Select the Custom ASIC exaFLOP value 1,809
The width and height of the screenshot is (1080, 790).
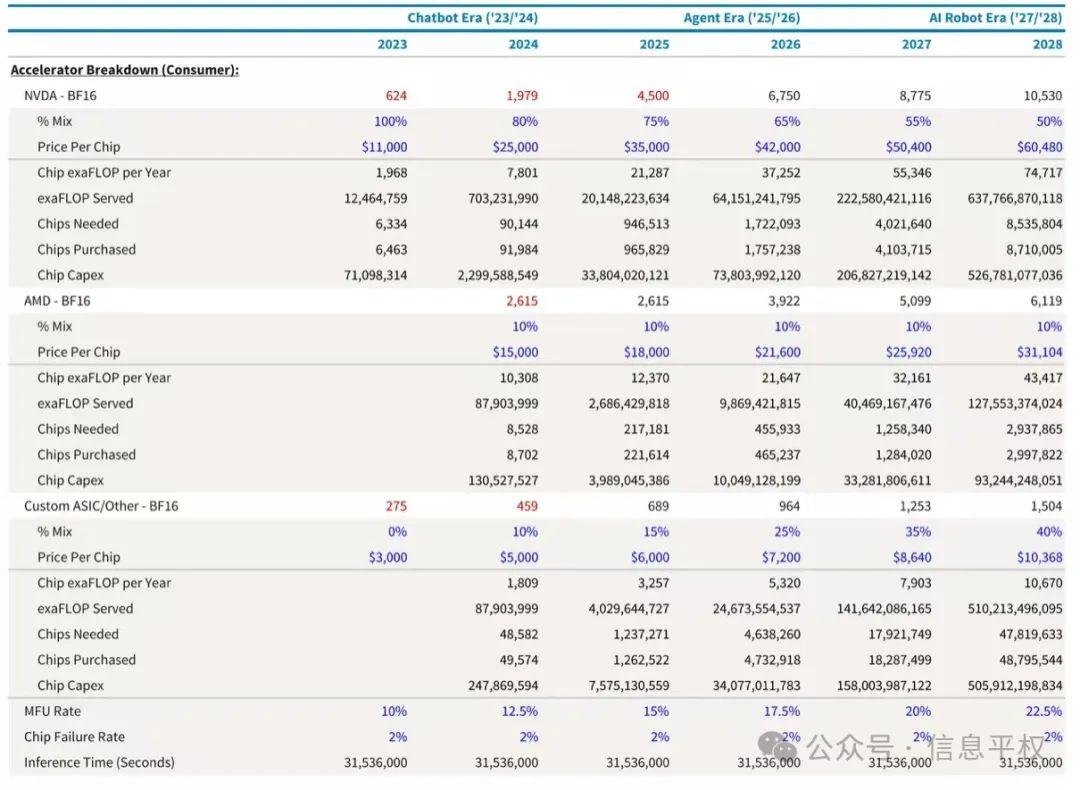pos(522,583)
